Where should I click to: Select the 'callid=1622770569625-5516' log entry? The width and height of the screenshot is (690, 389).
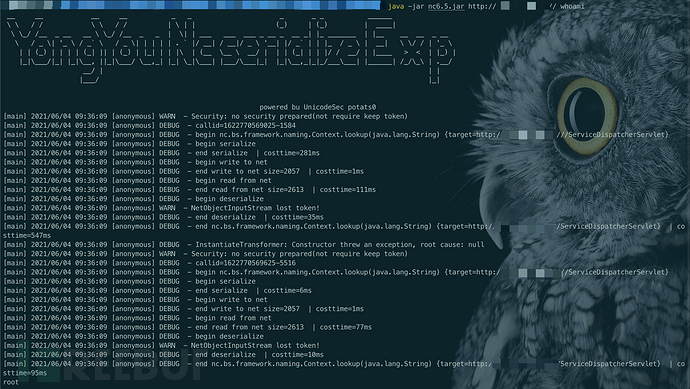click(149, 263)
